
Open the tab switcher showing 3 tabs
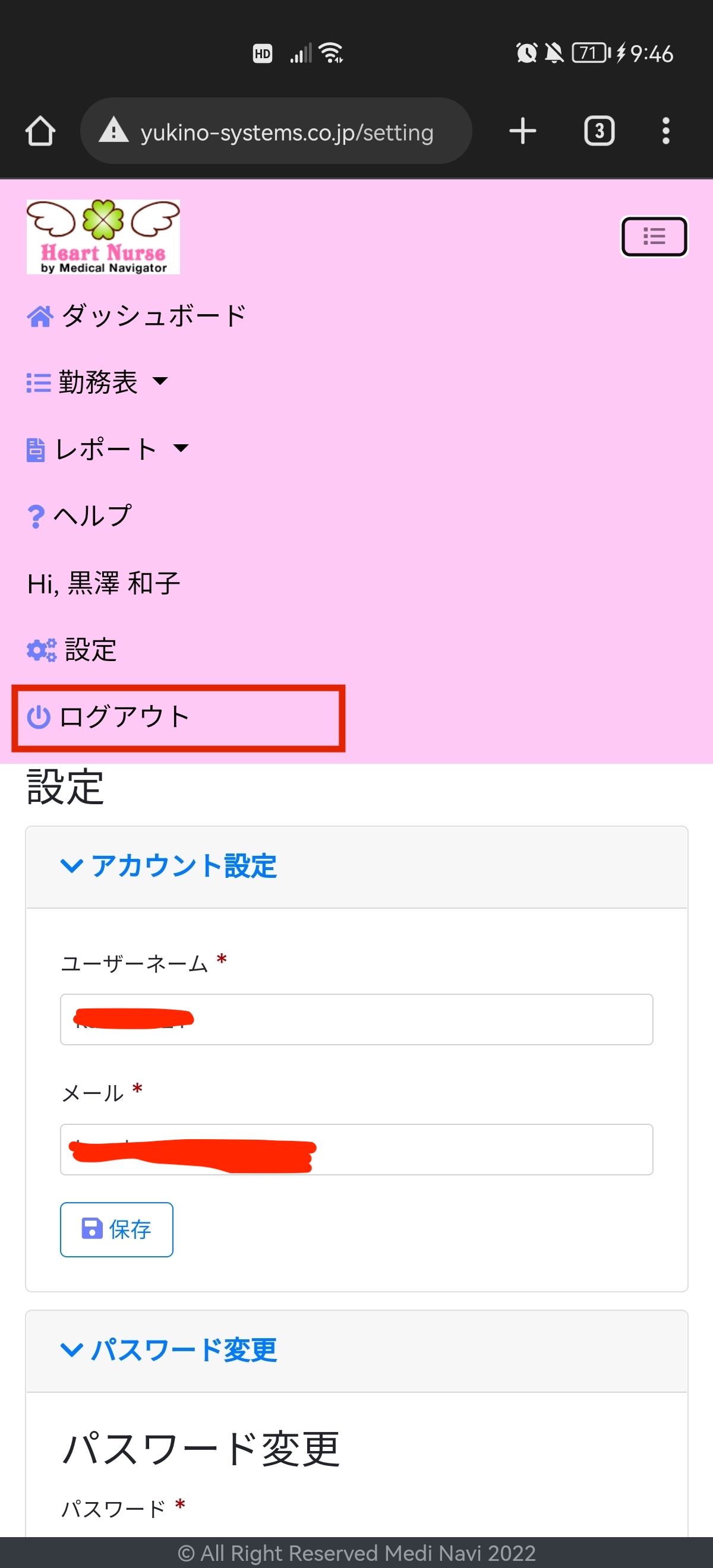(599, 131)
